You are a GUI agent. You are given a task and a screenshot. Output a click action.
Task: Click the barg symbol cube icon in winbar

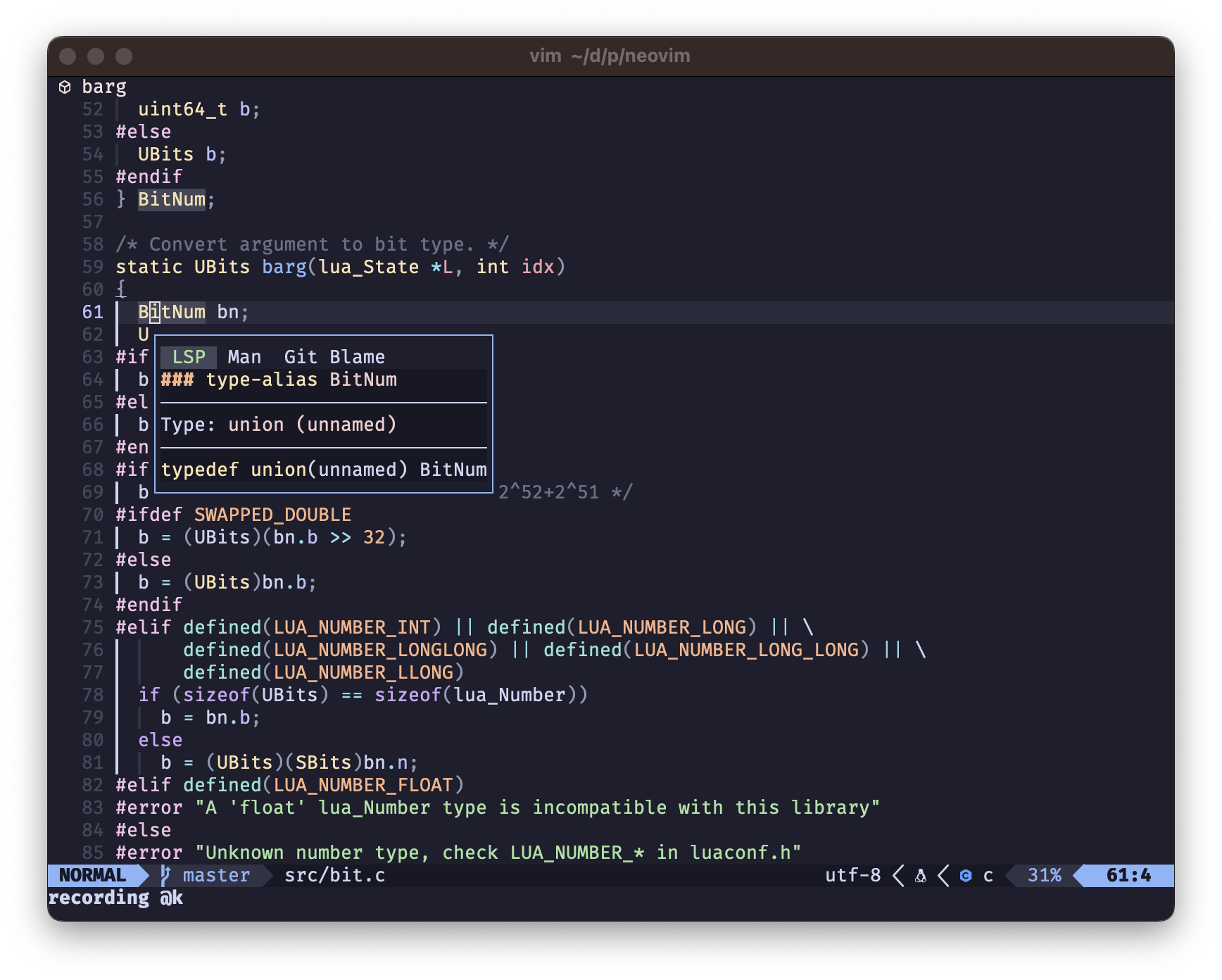point(65,87)
